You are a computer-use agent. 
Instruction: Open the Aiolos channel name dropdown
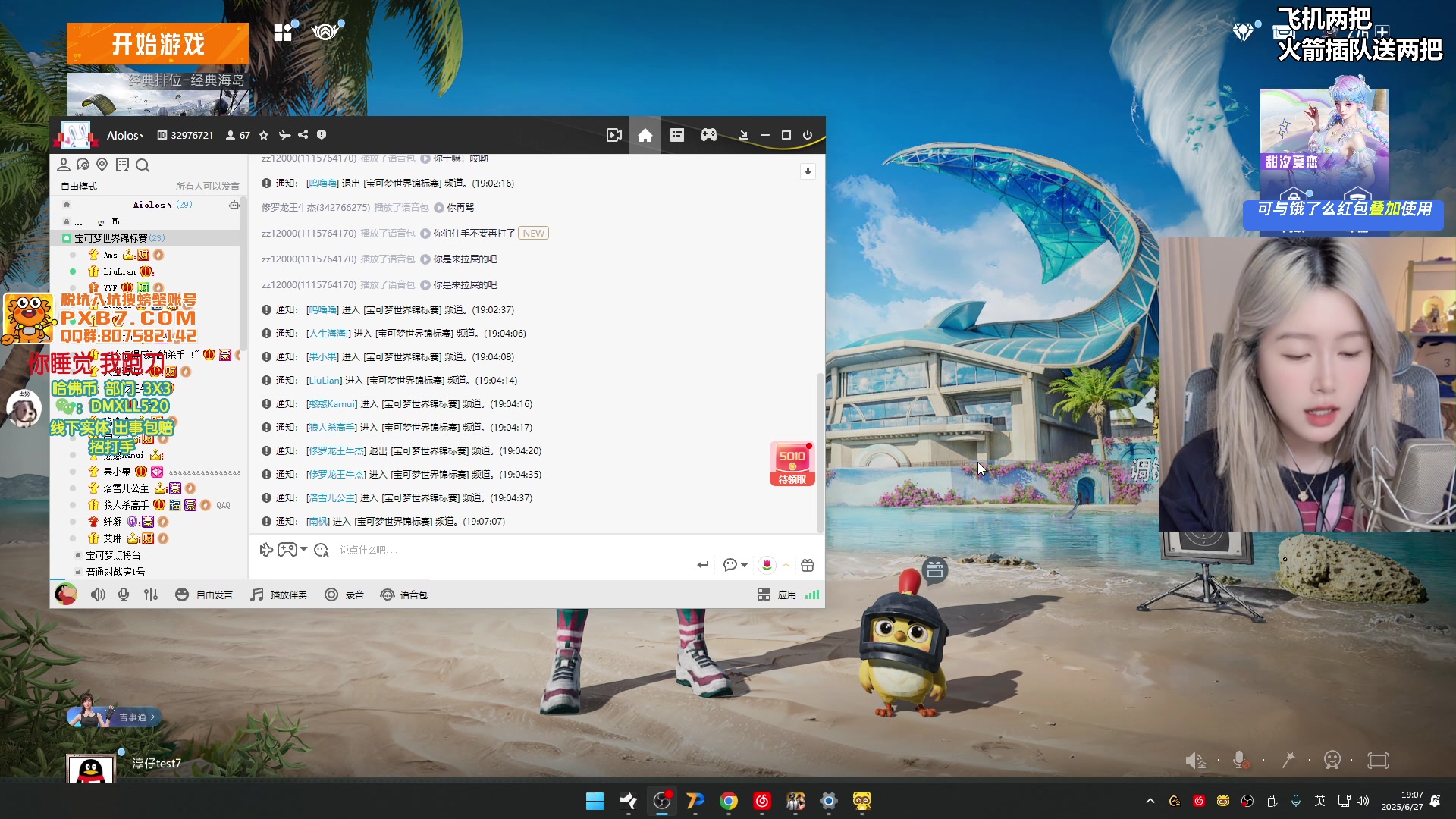pos(125,135)
